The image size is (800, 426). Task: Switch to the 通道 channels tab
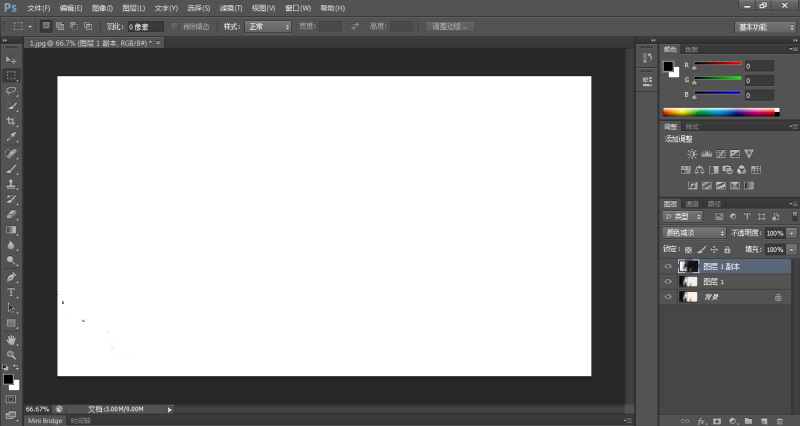[x=691, y=203]
